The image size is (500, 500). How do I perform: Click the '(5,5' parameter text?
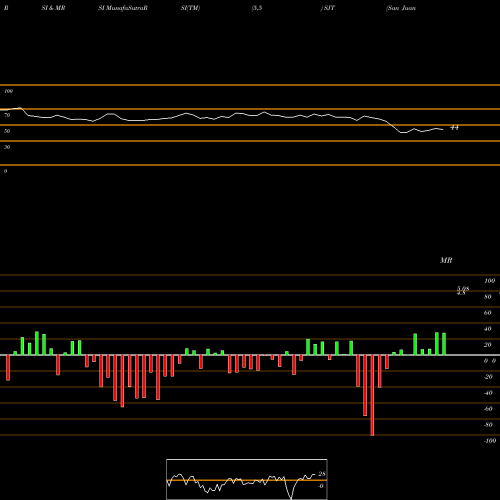pos(257,8)
